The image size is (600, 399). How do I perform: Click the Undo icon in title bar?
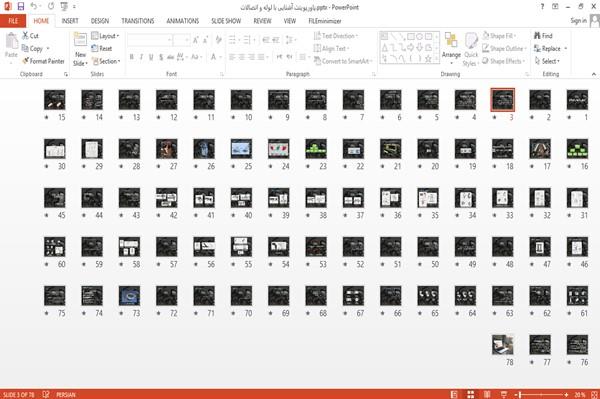click(x=34, y=6)
